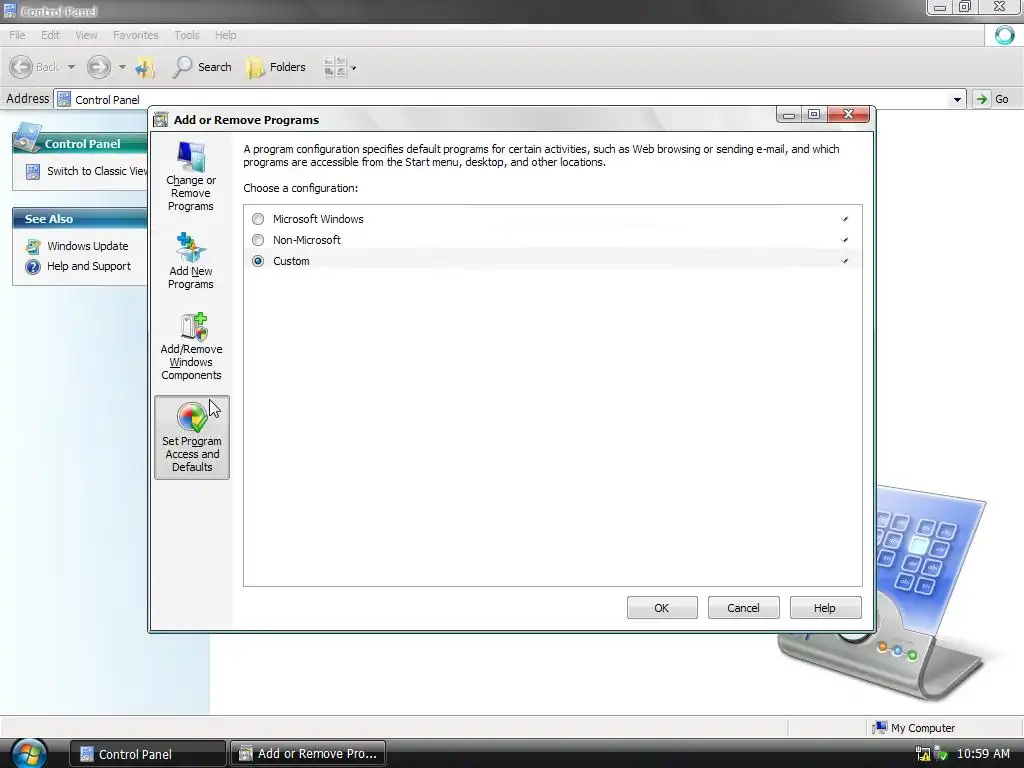The height and width of the screenshot is (768, 1024).
Task: Click the Switch to Classic View icon
Action: [x=33, y=171]
